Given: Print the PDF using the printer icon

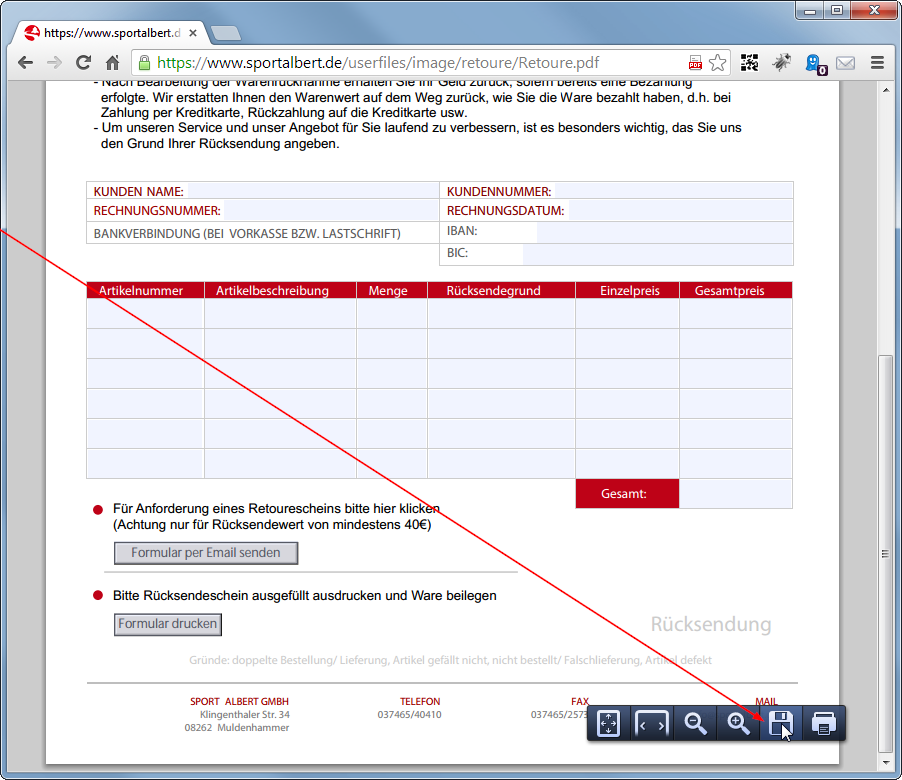Looking at the screenshot, I should pyautogui.click(x=824, y=723).
